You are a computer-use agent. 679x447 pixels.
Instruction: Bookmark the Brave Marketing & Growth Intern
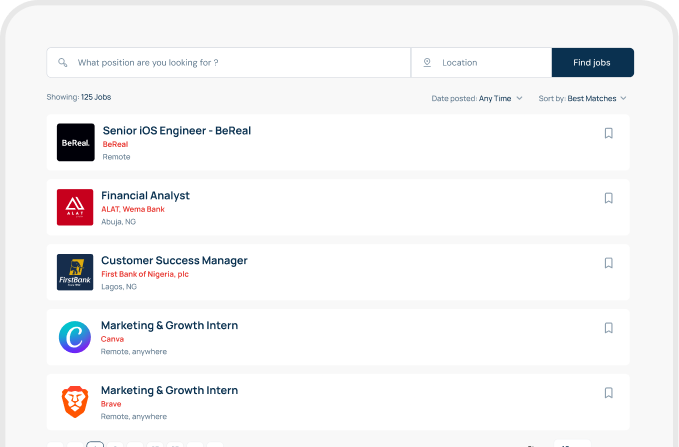[x=608, y=393]
